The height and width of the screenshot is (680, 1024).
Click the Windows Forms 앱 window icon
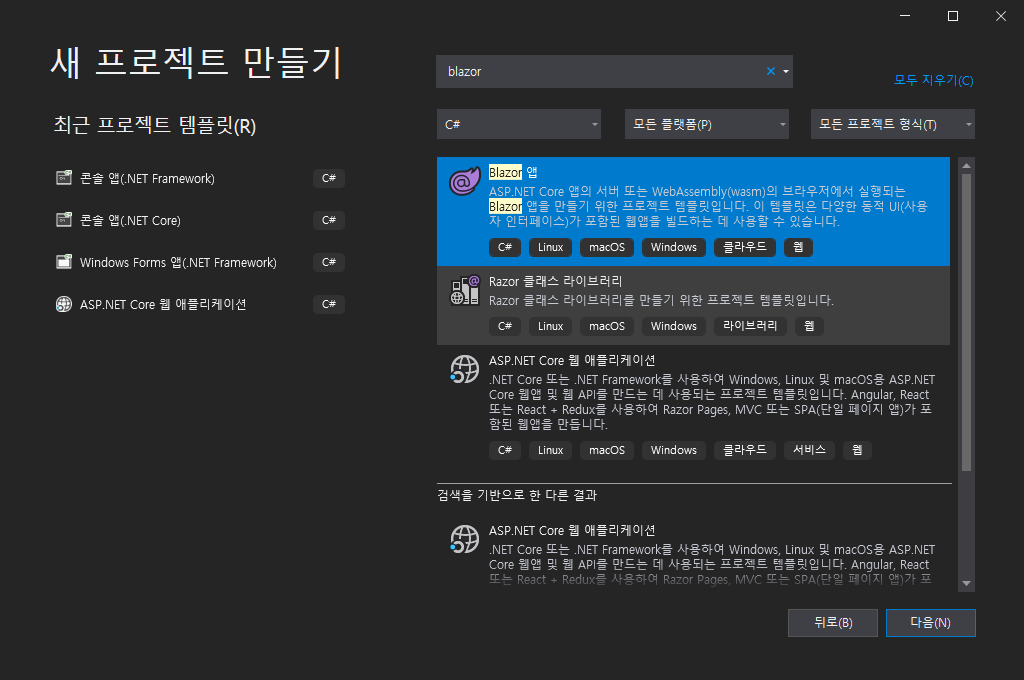tap(63, 262)
